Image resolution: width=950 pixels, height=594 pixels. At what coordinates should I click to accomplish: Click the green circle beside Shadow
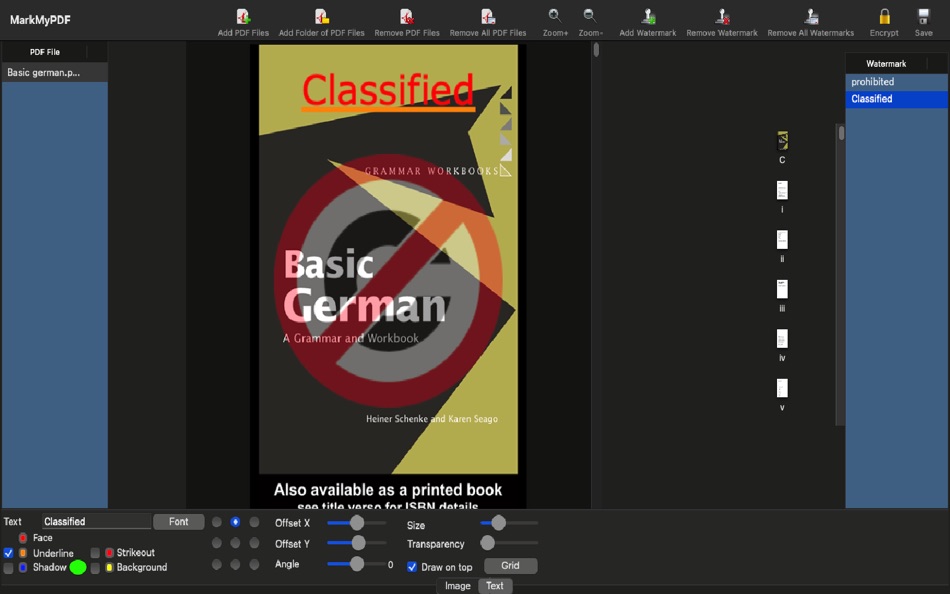pyautogui.click(x=78, y=567)
